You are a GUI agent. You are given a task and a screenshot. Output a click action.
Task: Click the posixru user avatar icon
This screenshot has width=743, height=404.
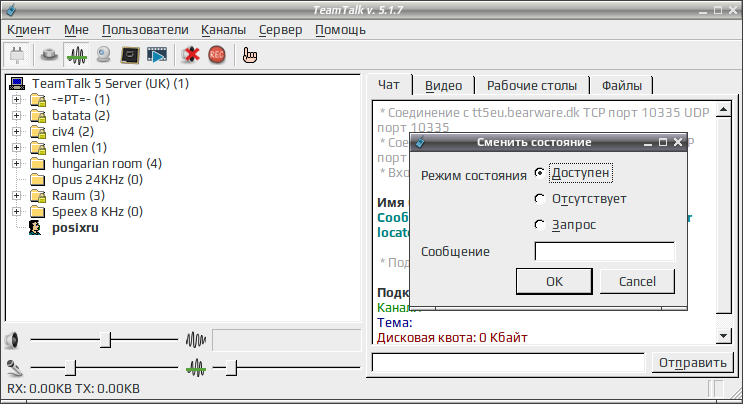[35, 228]
